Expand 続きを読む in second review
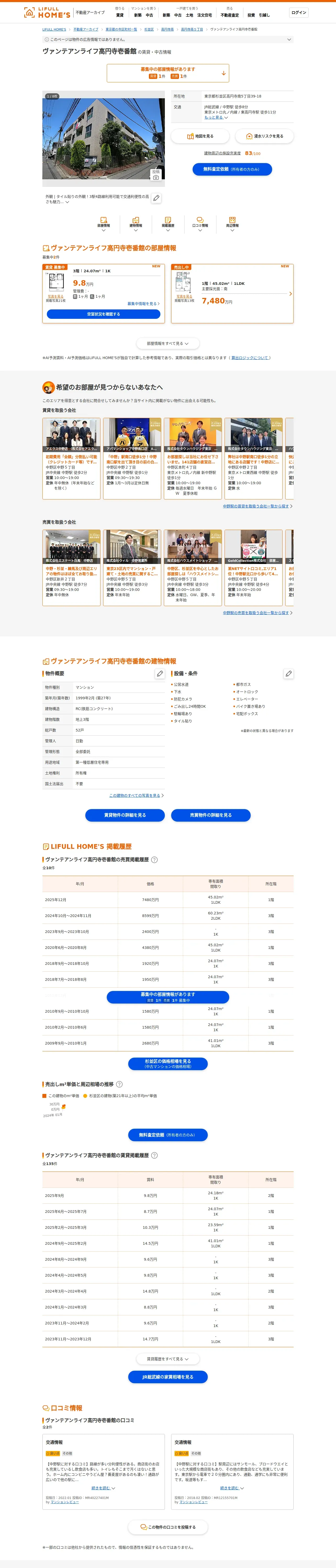The width and height of the screenshot is (336, 1568). 232,1488
